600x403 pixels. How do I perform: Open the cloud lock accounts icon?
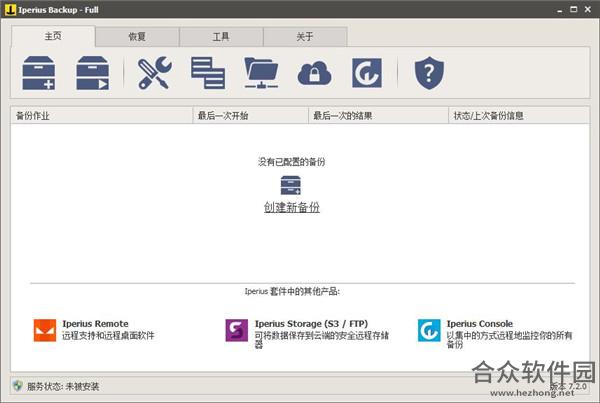[x=315, y=73]
